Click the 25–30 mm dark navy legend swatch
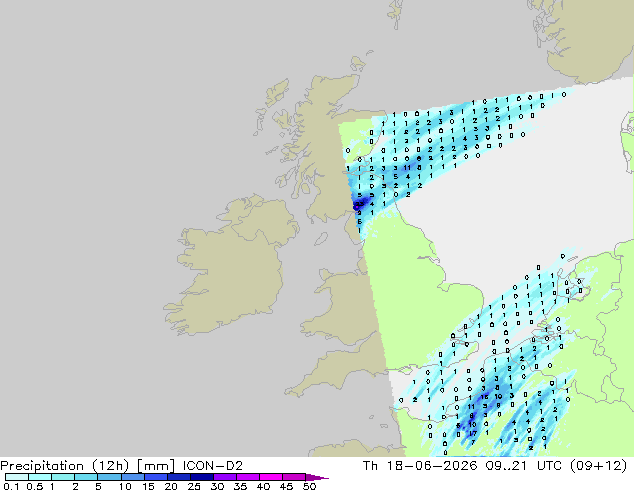 tap(201, 477)
